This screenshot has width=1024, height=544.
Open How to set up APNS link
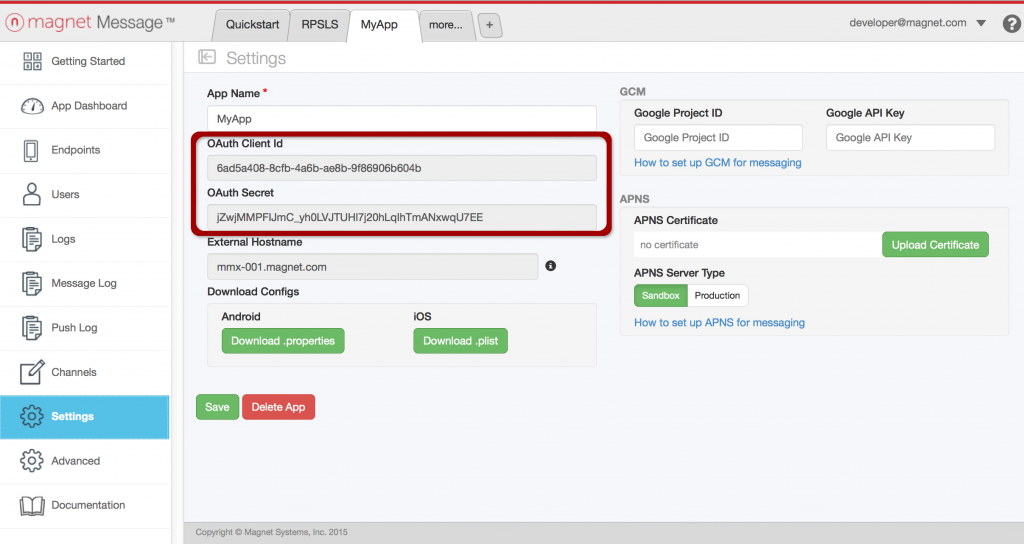click(719, 323)
